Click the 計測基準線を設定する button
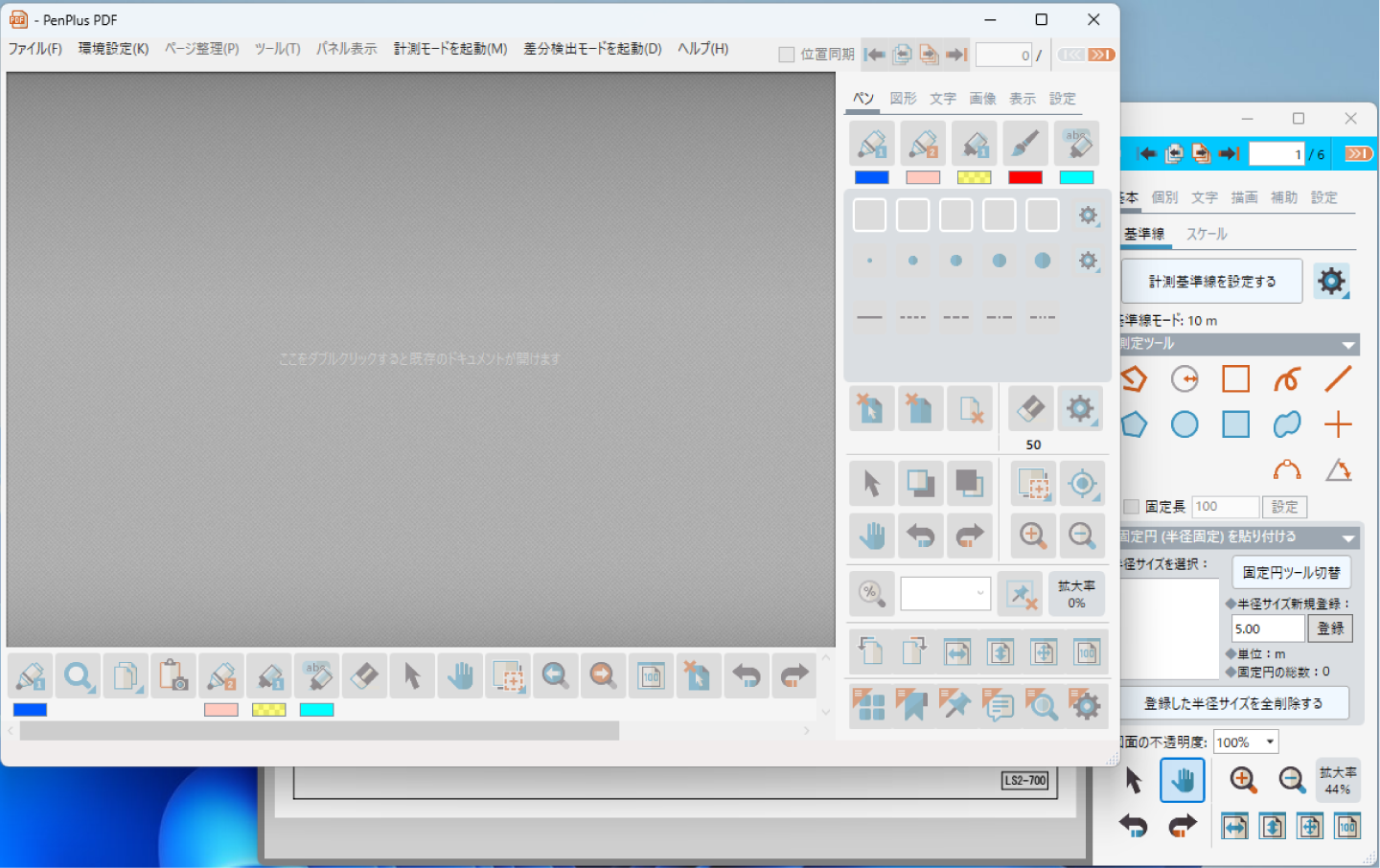This screenshot has height=868, width=1380. (1211, 282)
